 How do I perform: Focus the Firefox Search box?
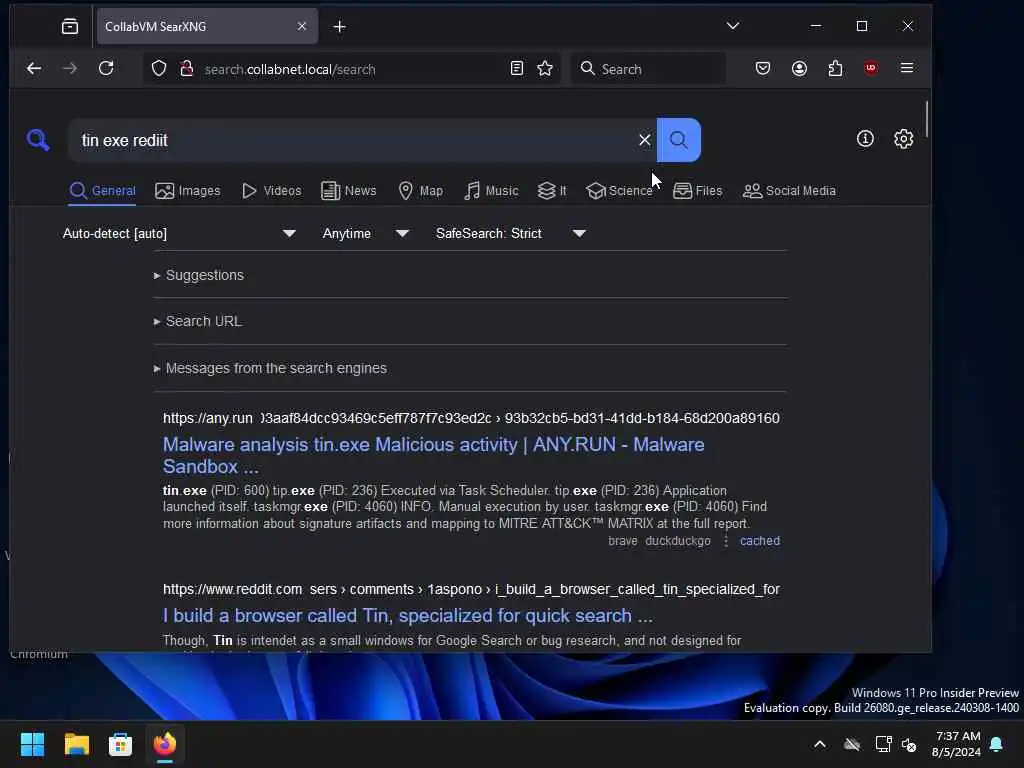(x=648, y=69)
